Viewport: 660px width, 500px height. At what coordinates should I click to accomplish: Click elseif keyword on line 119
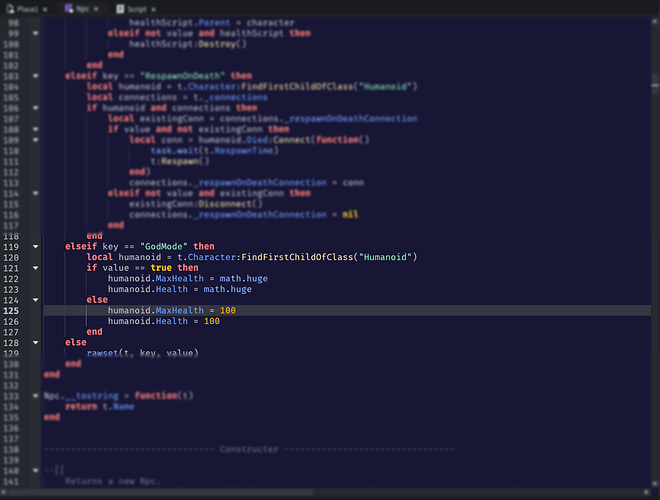click(81, 246)
